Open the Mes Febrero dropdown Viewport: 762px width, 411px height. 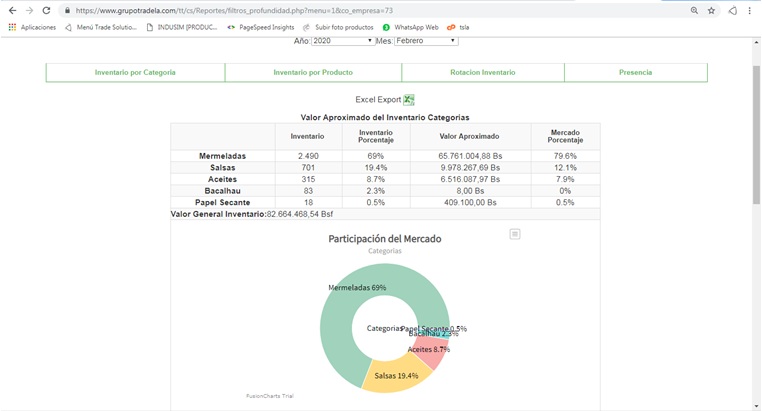[426, 41]
